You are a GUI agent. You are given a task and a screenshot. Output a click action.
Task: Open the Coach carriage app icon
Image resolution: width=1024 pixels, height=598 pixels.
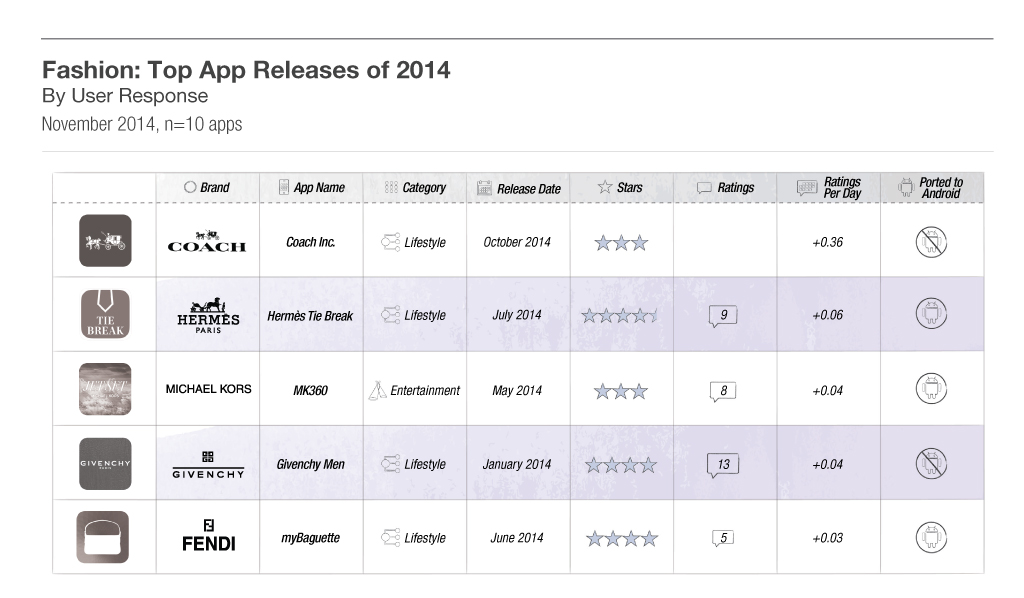click(x=105, y=240)
